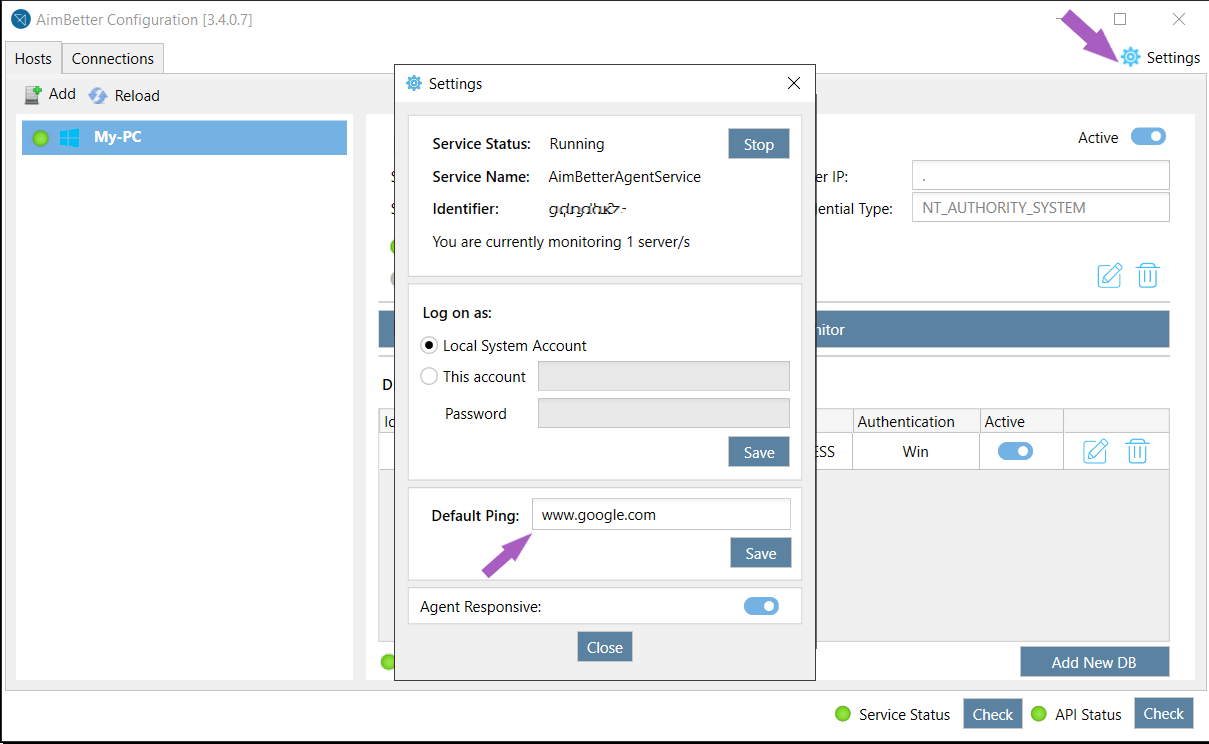The height and width of the screenshot is (744, 1209).
Task: Toggle the host Active switch
Action: [x=1148, y=137]
